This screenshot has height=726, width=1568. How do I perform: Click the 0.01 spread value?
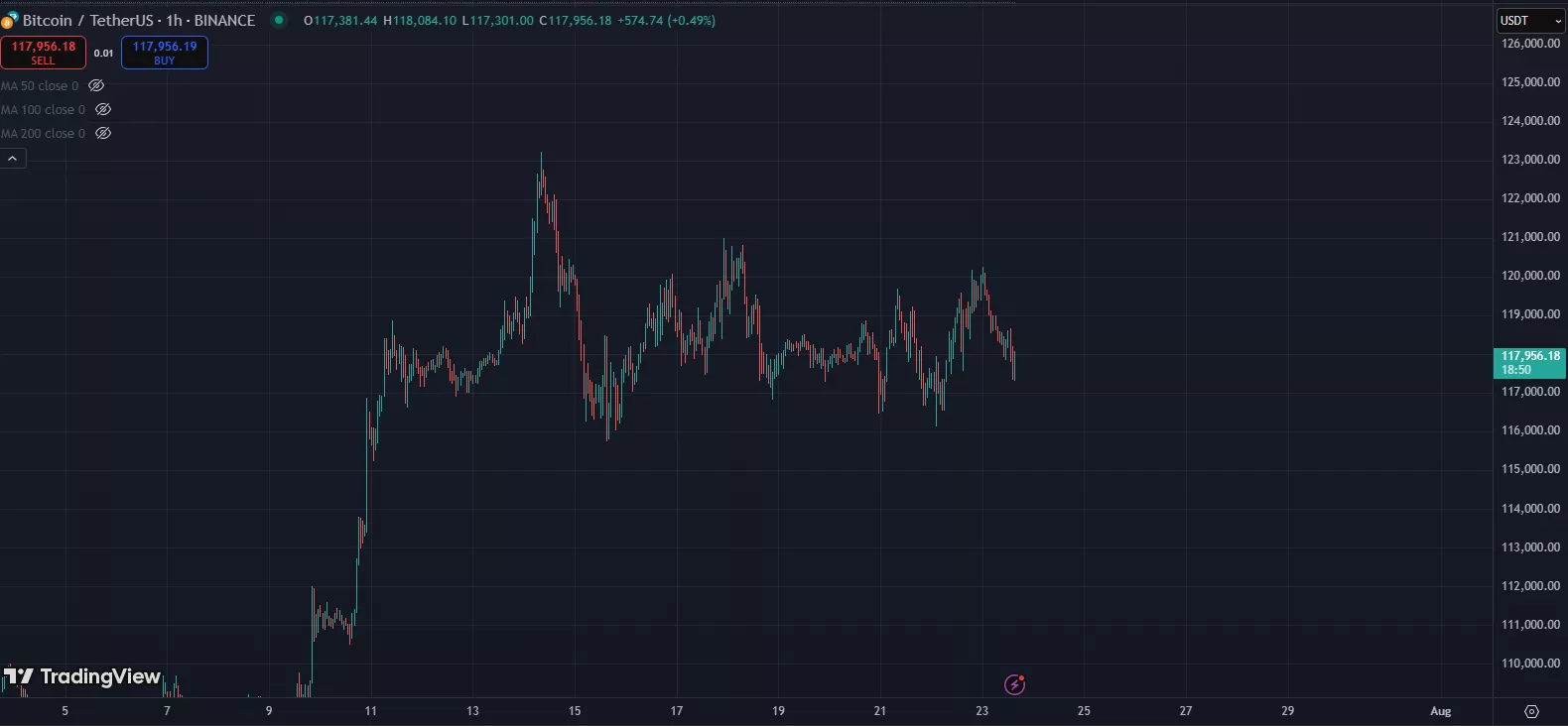103,54
